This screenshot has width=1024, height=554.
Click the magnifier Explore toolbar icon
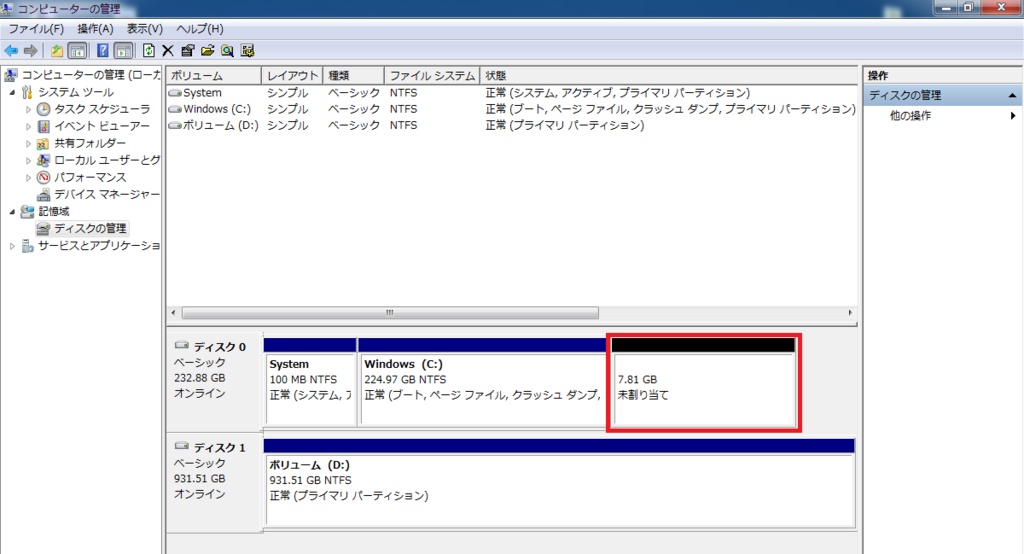tap(227, 50)
